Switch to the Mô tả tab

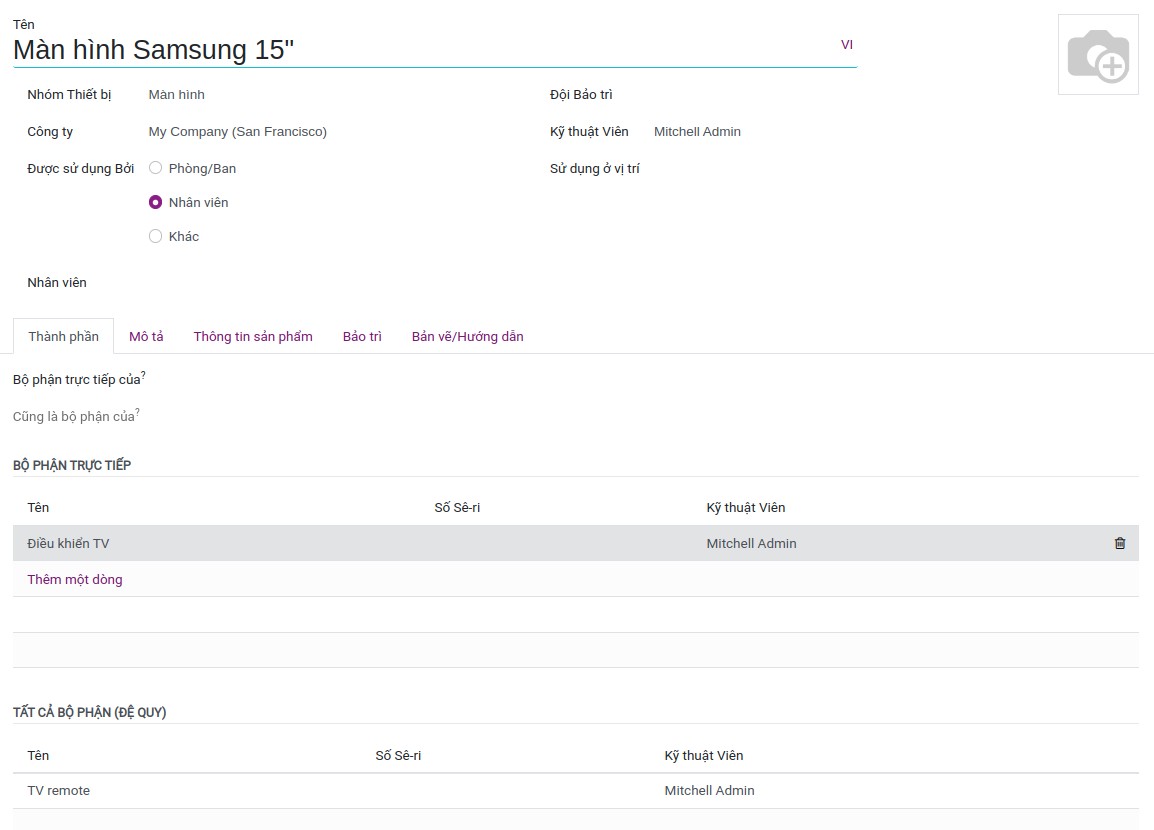click(146, 336)
